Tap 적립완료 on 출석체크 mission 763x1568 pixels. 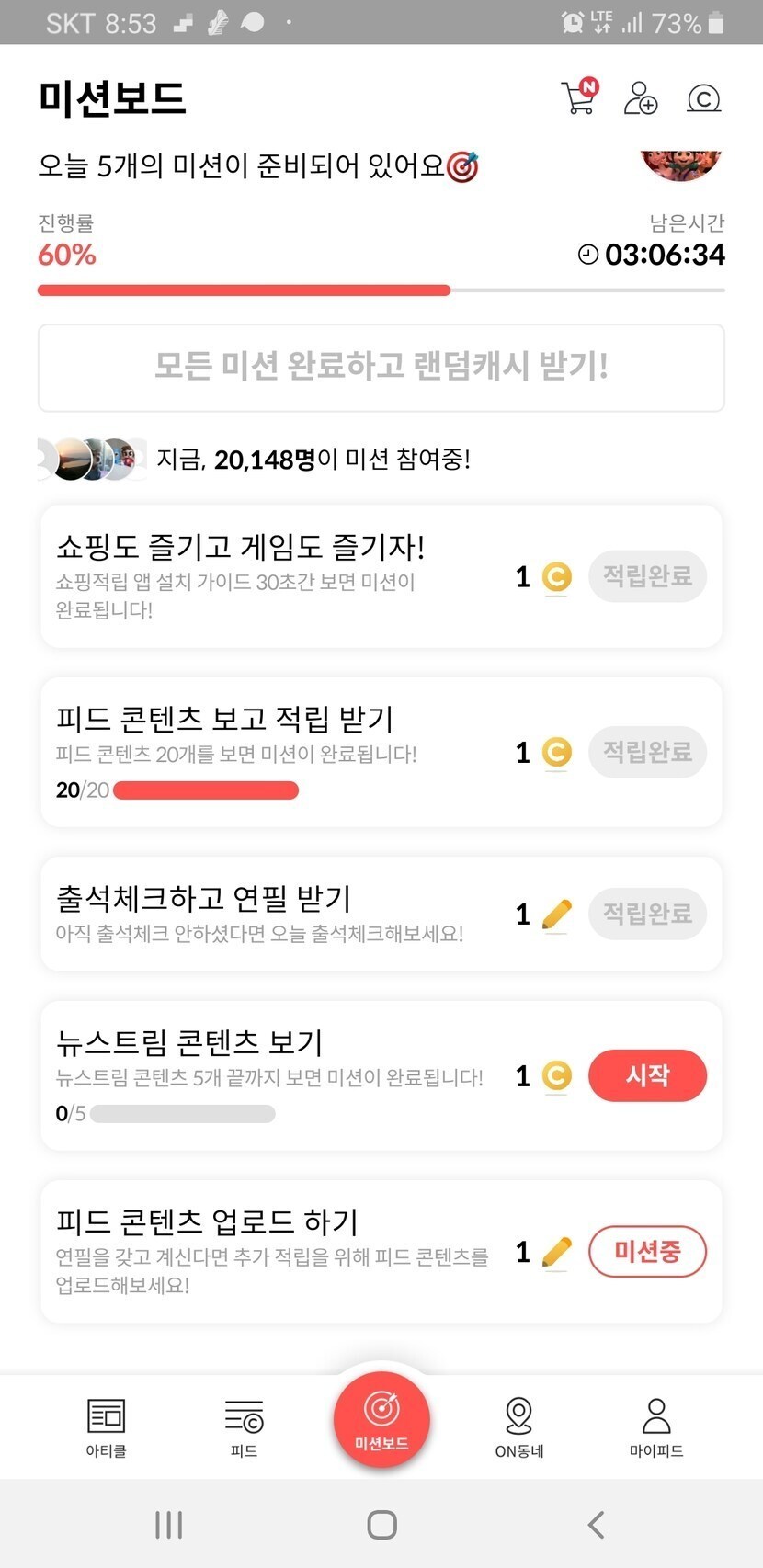[647, 914]
